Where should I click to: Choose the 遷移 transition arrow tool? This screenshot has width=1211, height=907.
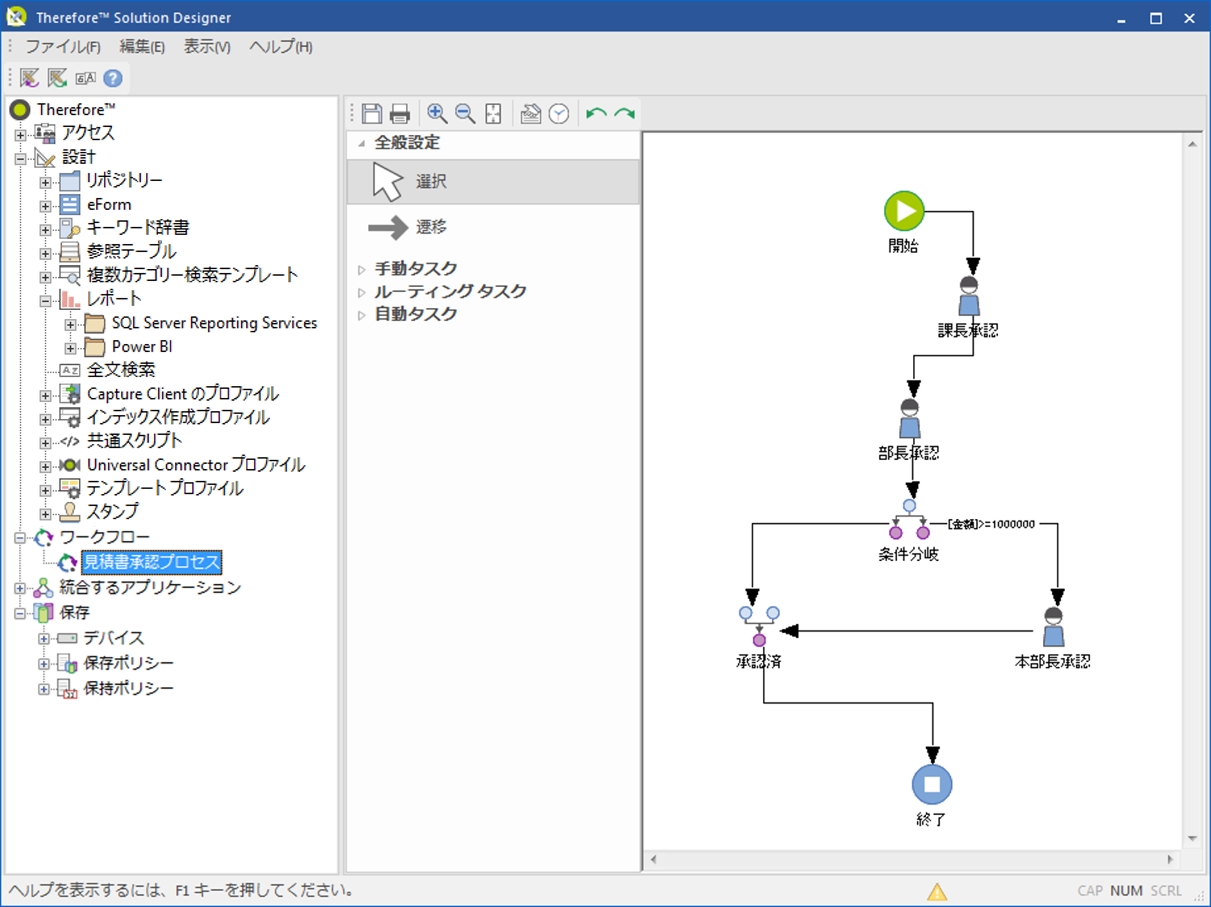pos(493,228)
